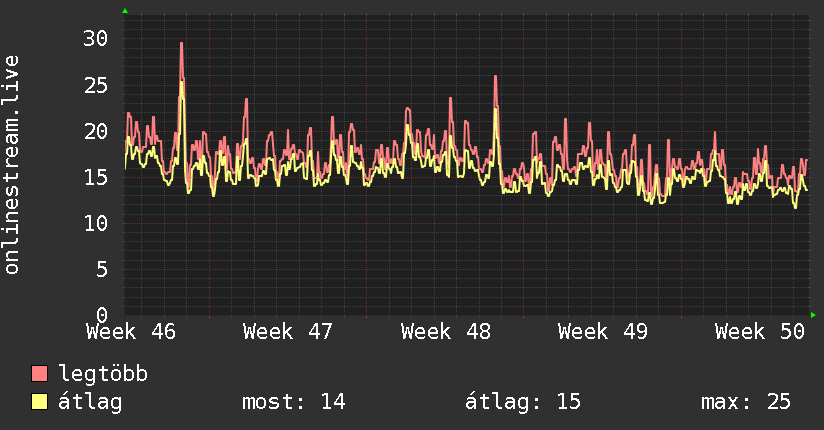
Task: Click the 'onlinestream.live' vertical axis title
Action: pos(12,165)
